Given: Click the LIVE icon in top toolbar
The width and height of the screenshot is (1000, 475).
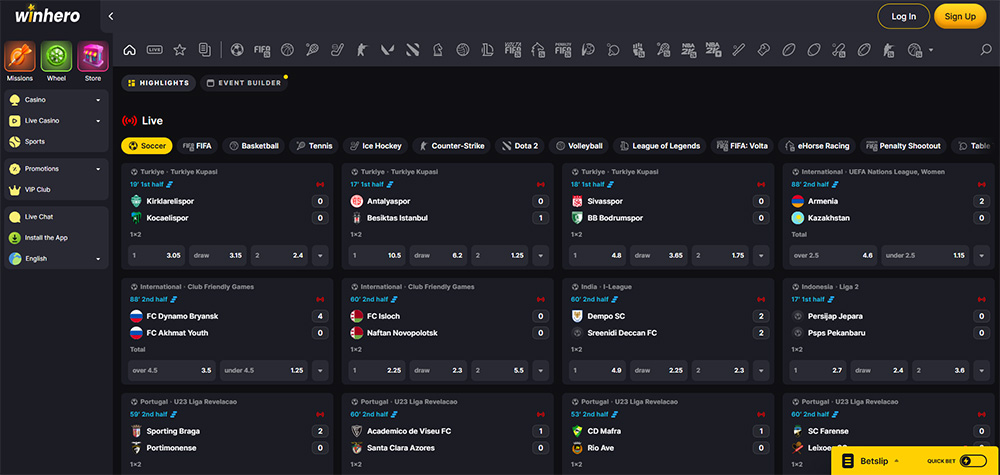Looking at the screenshot, I should 154,49.
